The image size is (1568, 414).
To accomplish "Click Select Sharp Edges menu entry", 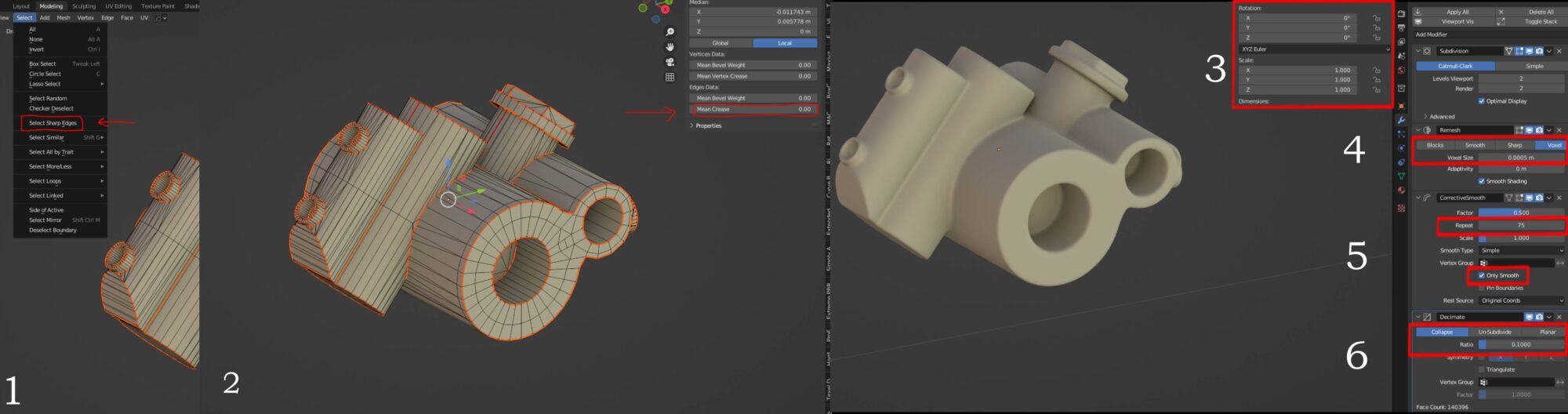I will click(x=53, y=123).
